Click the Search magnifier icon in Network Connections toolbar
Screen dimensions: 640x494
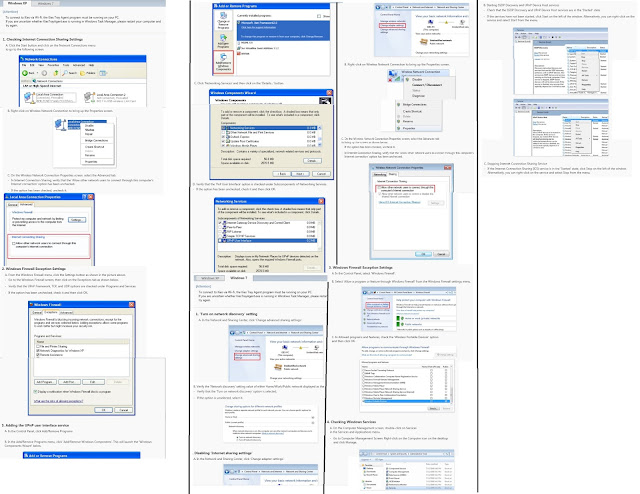pos(65,73)
